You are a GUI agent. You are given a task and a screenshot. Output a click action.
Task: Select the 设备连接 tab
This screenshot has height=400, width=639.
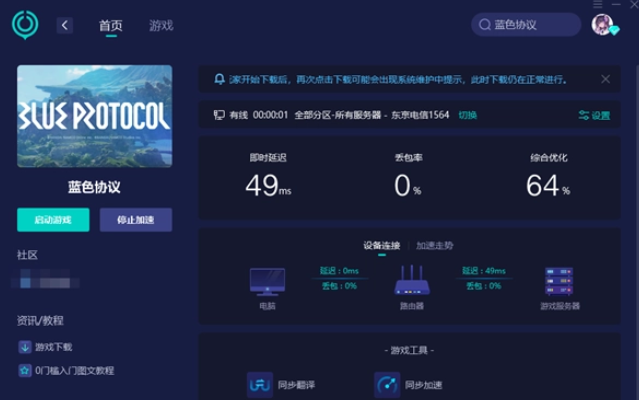pos(381,246)
